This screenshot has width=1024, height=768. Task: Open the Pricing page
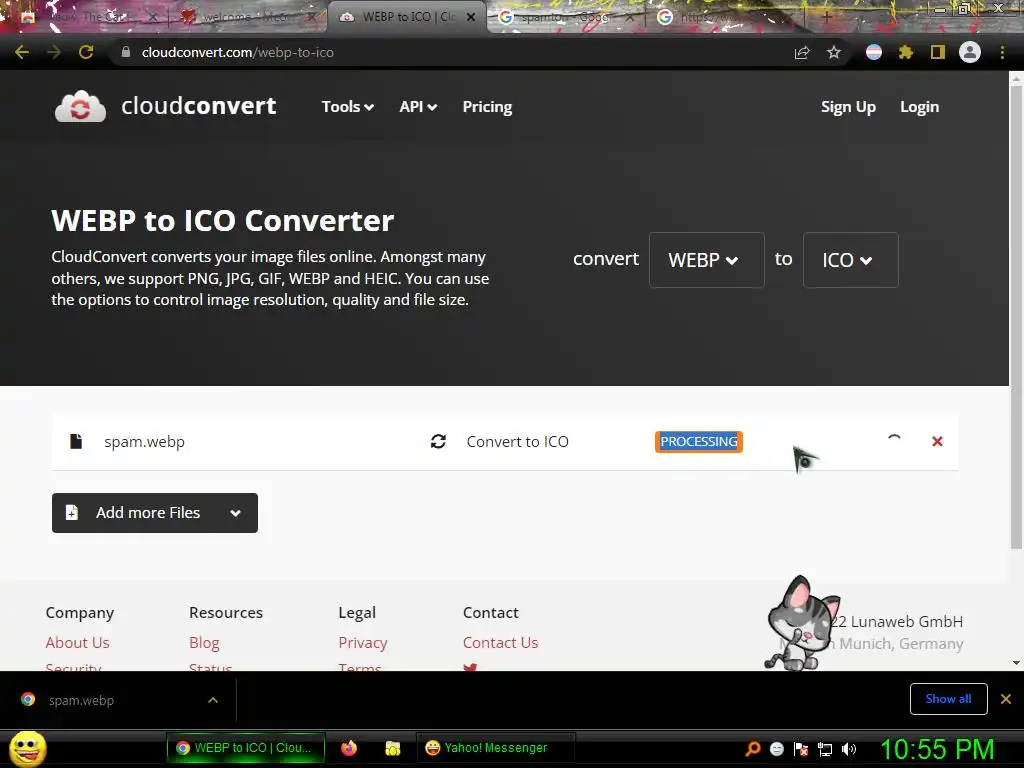(487, 106)
